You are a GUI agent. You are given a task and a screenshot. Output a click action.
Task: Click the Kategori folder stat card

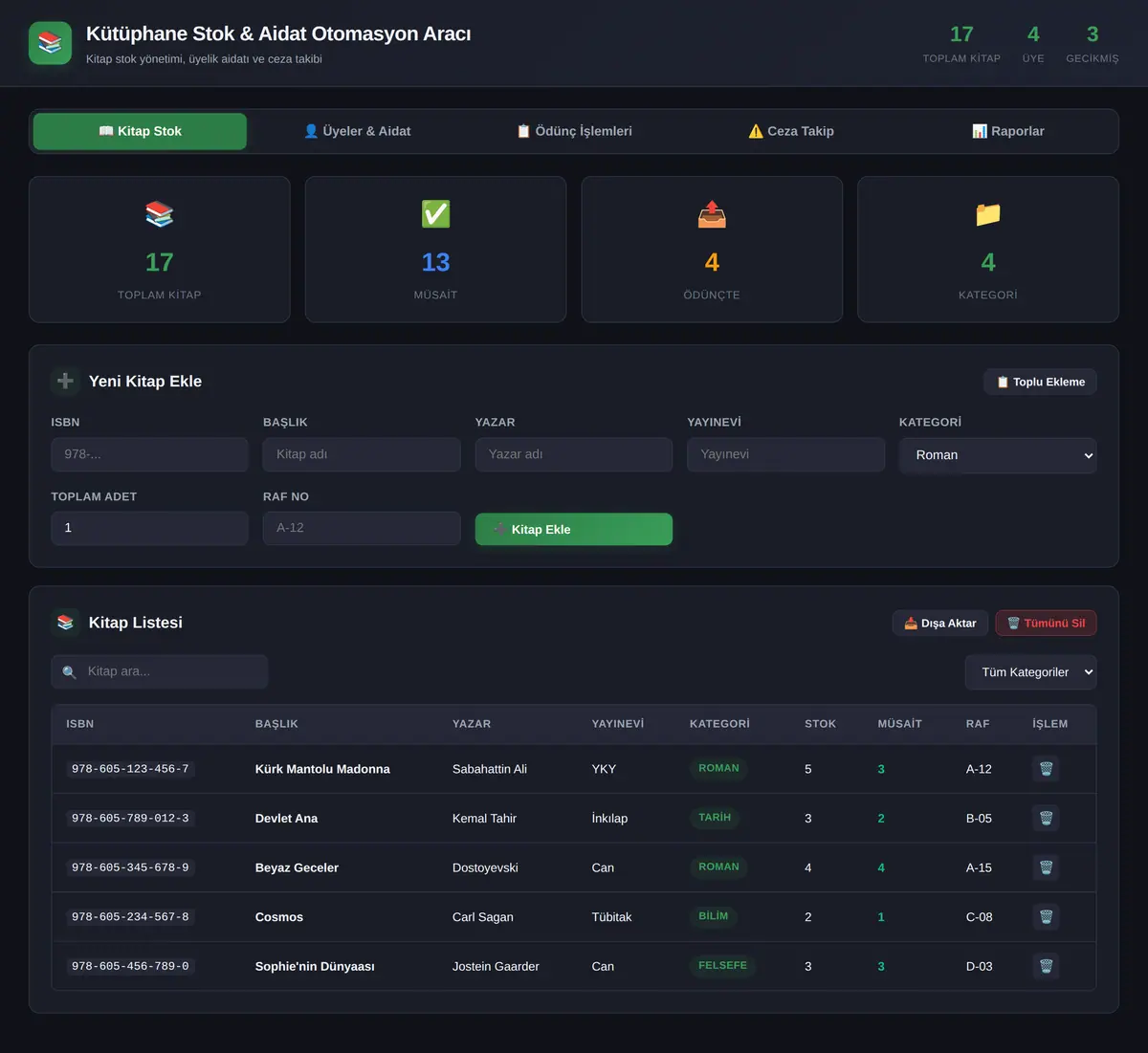[x=988, y=249]
